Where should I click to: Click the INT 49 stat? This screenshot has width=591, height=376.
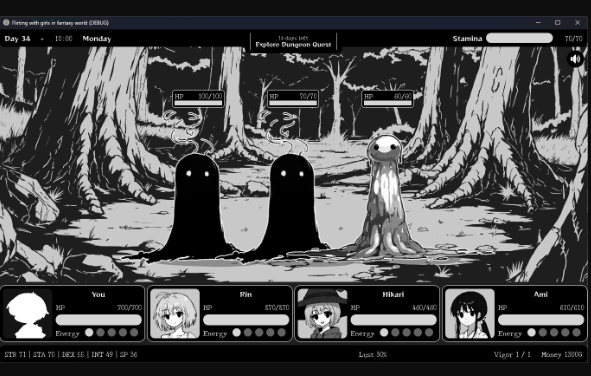(102, 355)
